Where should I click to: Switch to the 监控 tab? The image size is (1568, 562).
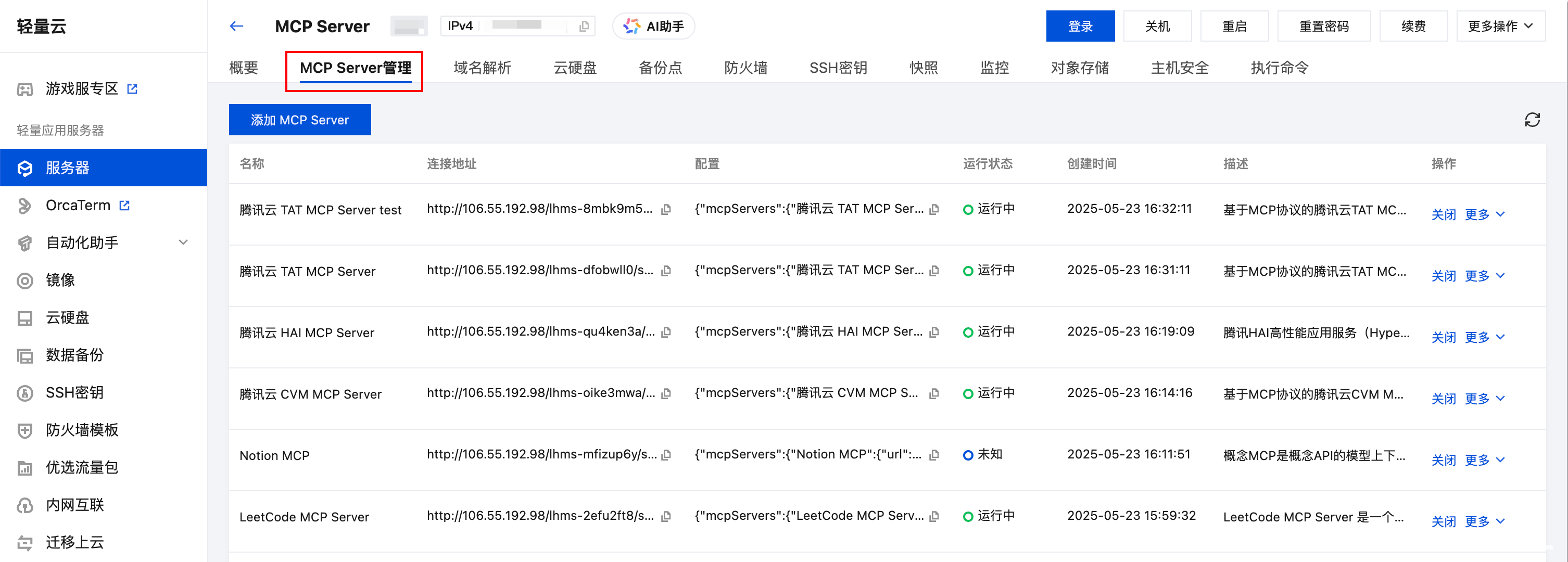pos(995,68)
